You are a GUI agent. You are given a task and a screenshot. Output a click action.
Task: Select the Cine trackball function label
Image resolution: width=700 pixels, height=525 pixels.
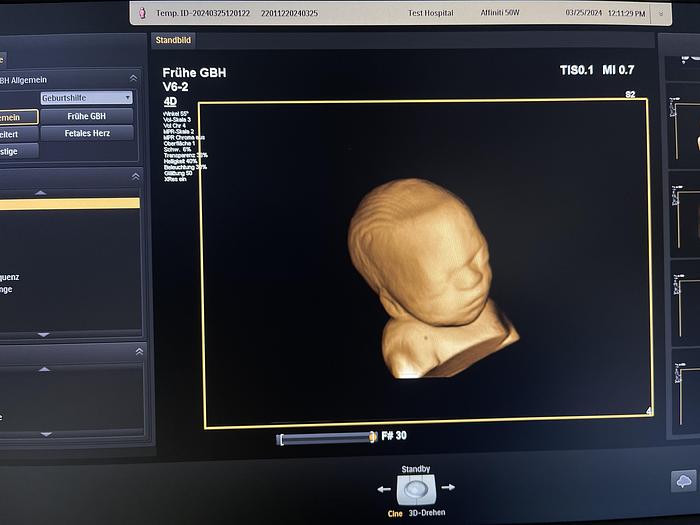(x=395, y=514)
